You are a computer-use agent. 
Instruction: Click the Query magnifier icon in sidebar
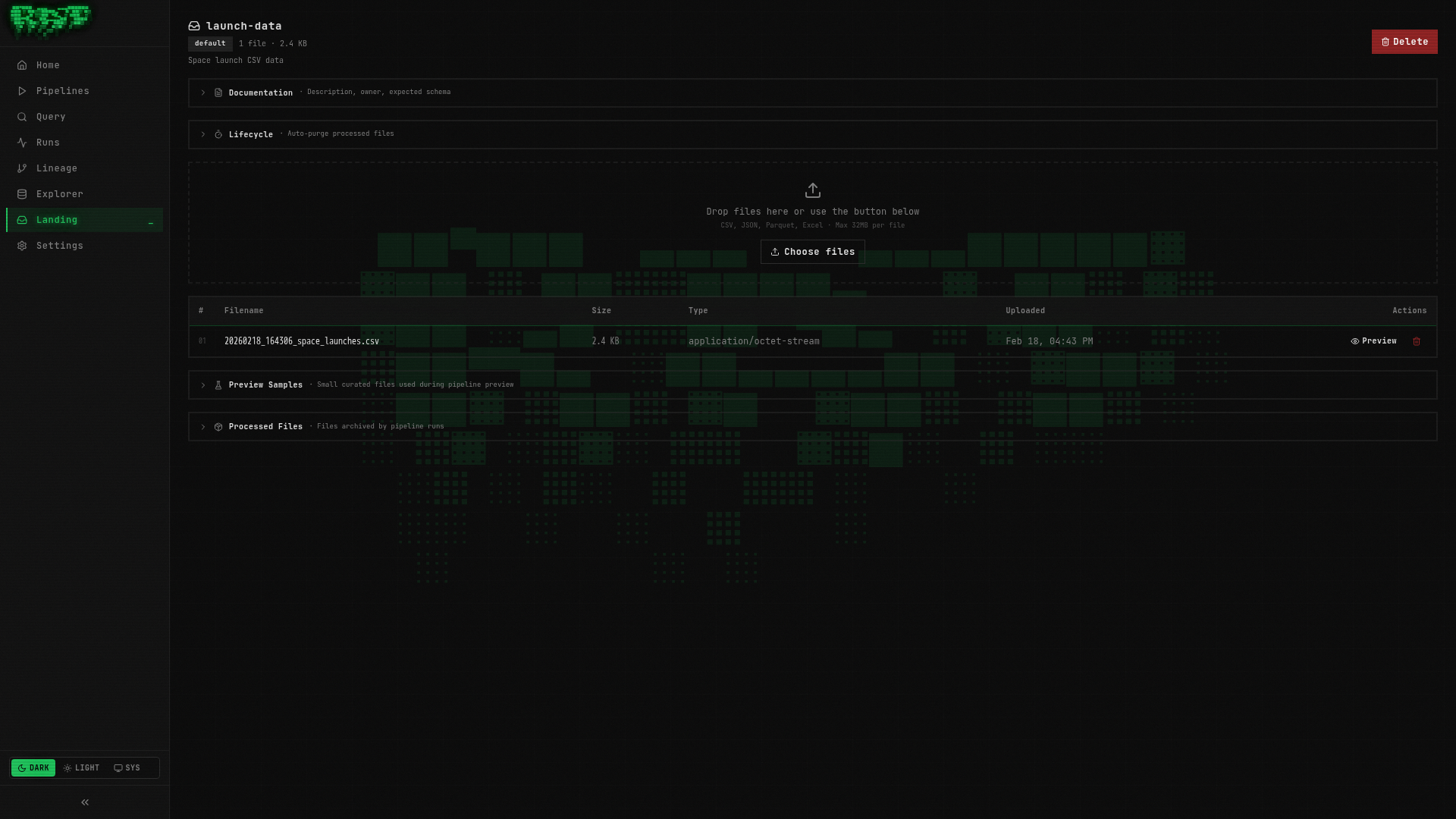pyautogui.click(x=22, y=117)
